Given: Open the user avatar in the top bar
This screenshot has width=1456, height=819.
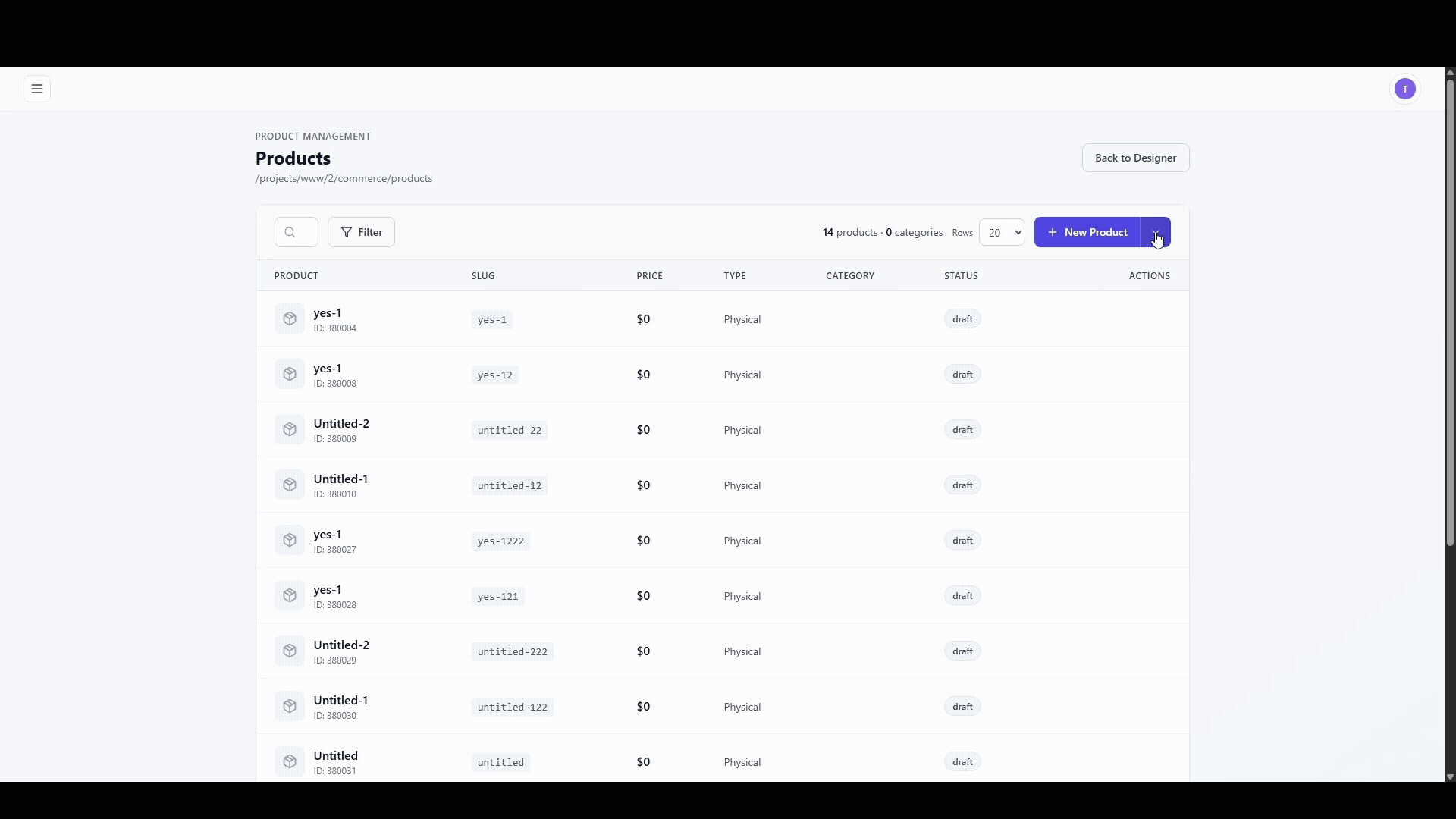Looking at the screenshot, I should click(x=1404, y=89).
